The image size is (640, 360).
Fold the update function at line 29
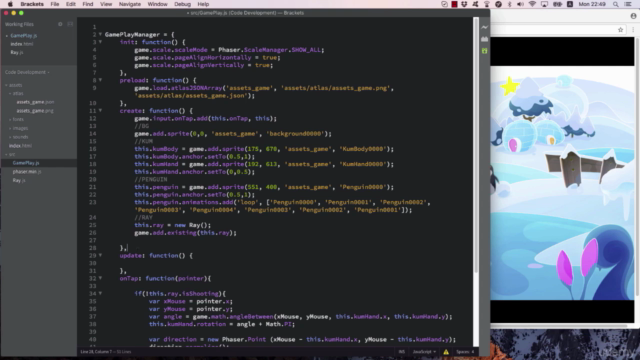click(x=100, y=256)
